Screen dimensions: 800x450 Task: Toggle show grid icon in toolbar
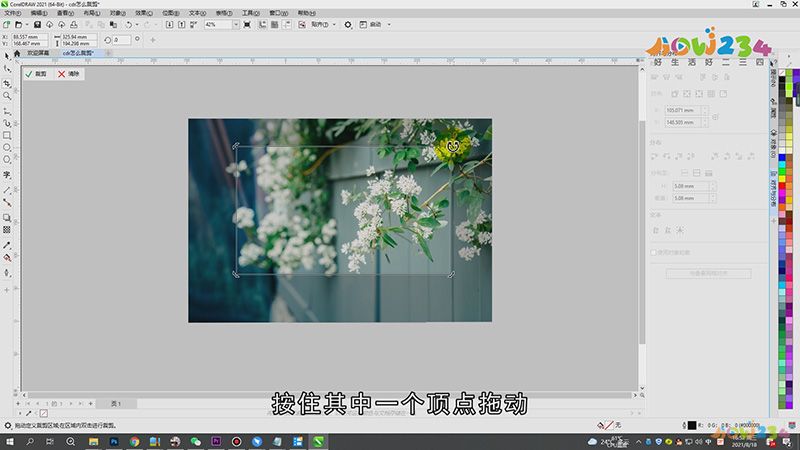pyautogui.click(x=274, y=24)
